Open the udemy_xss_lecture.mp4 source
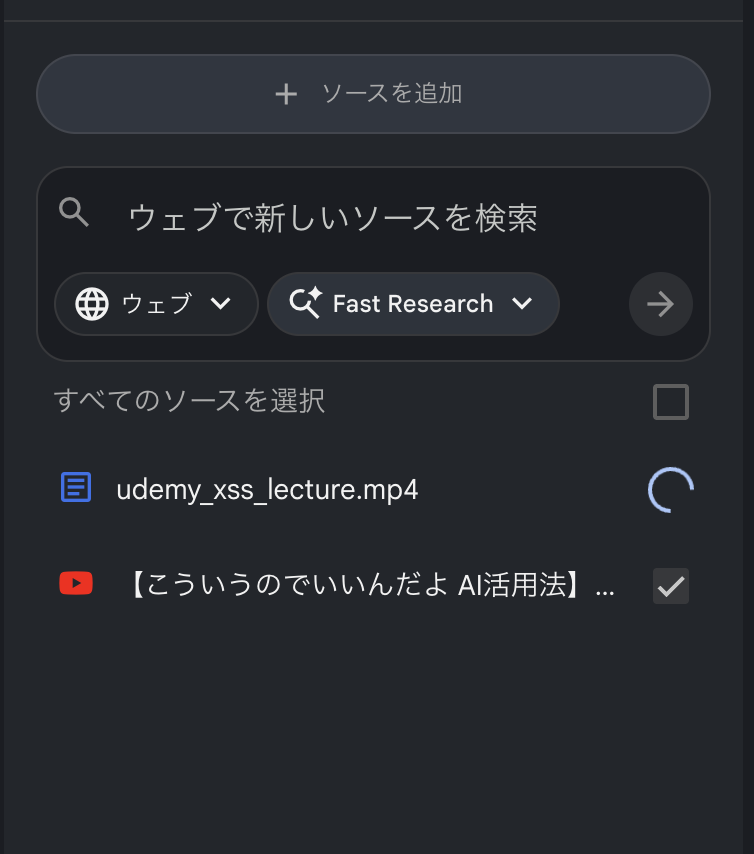Viewport: 754px width, 854px height. click(267, 490)
